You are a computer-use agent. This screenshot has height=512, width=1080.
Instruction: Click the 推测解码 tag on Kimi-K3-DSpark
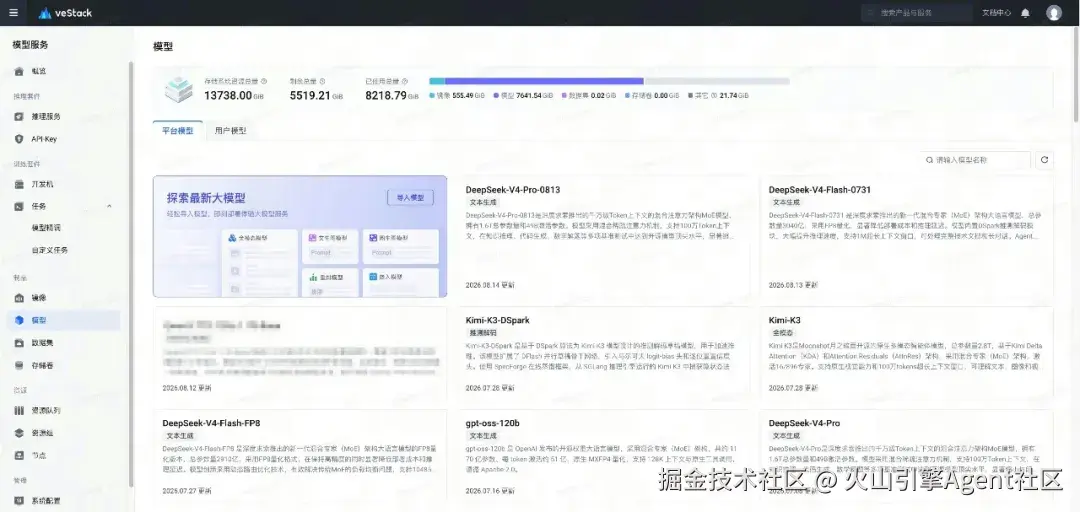tap(483, 333)
